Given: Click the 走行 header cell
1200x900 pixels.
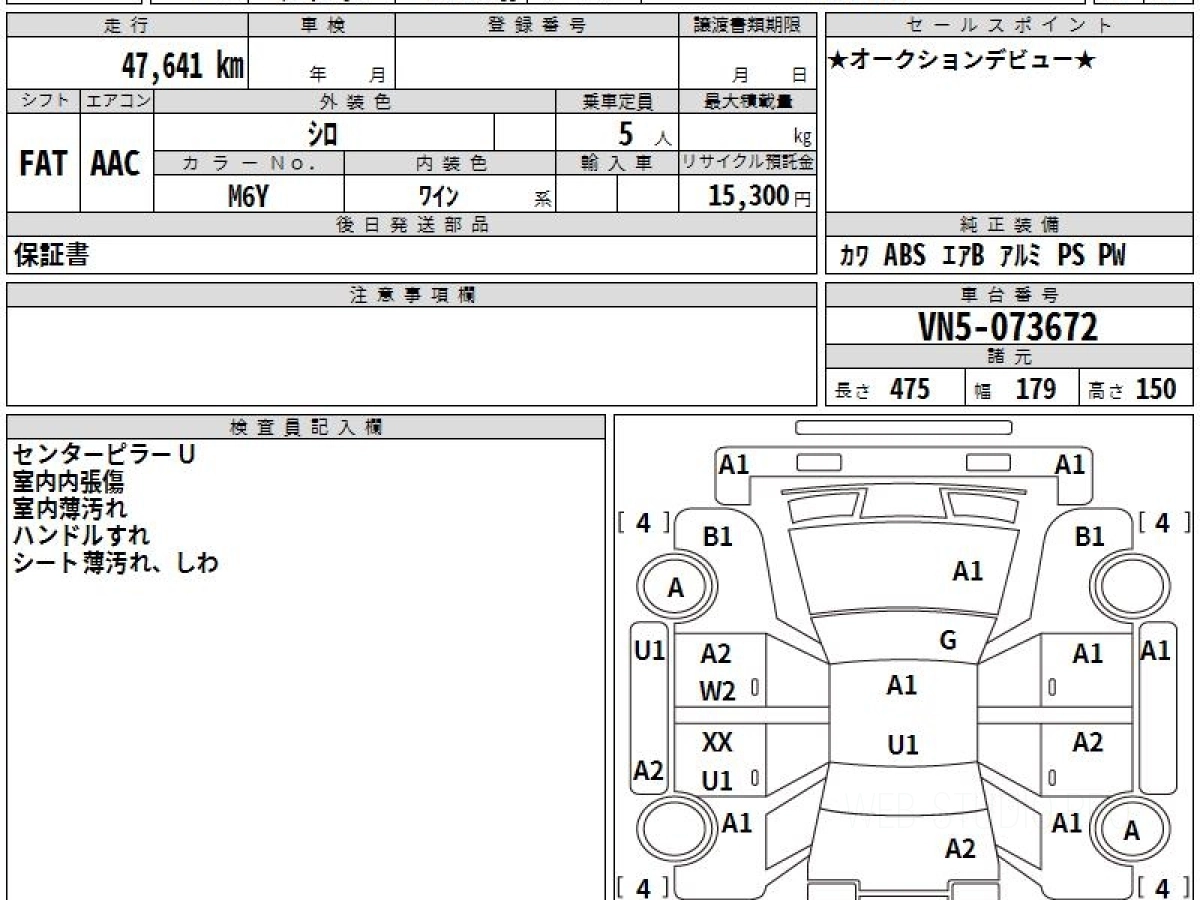Looking at the screenshot, I should 127,26.
